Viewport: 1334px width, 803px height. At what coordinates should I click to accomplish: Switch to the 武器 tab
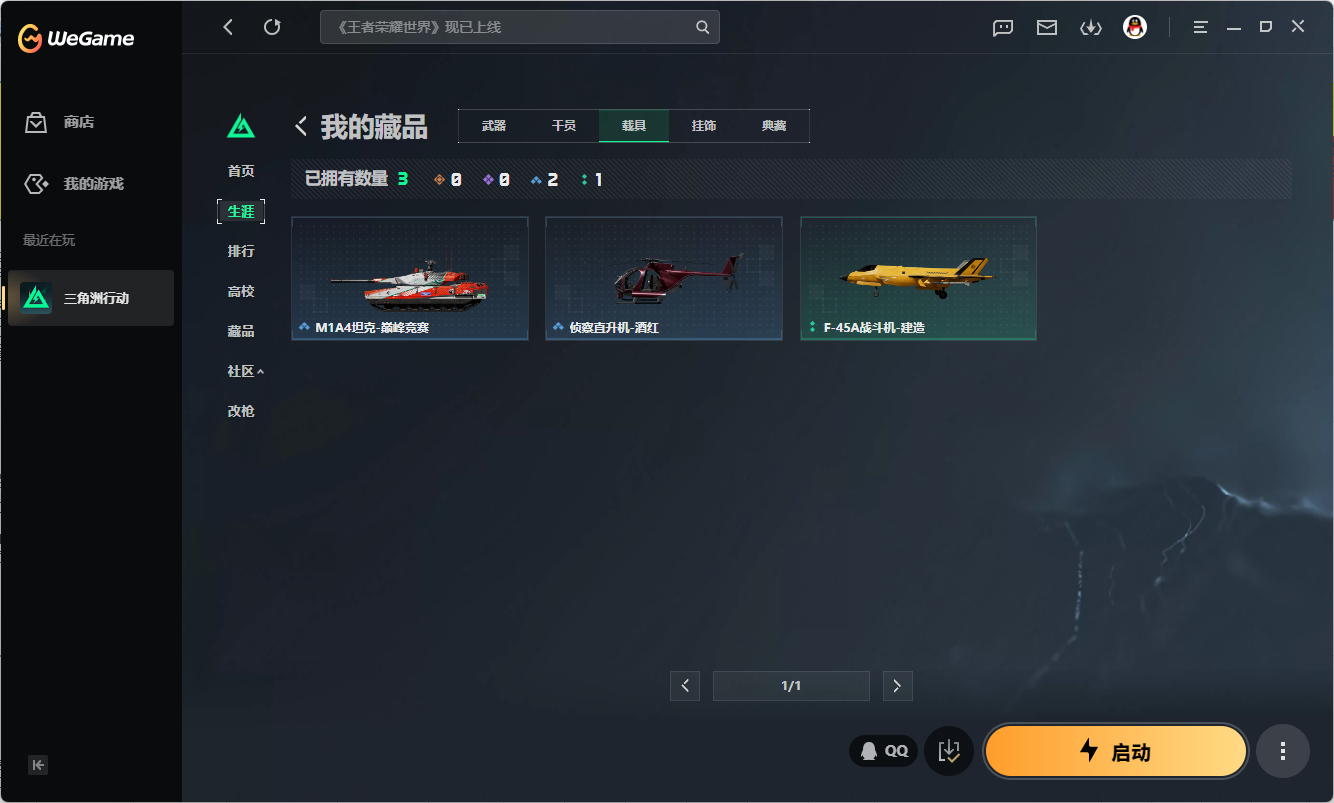click(494, 126)
